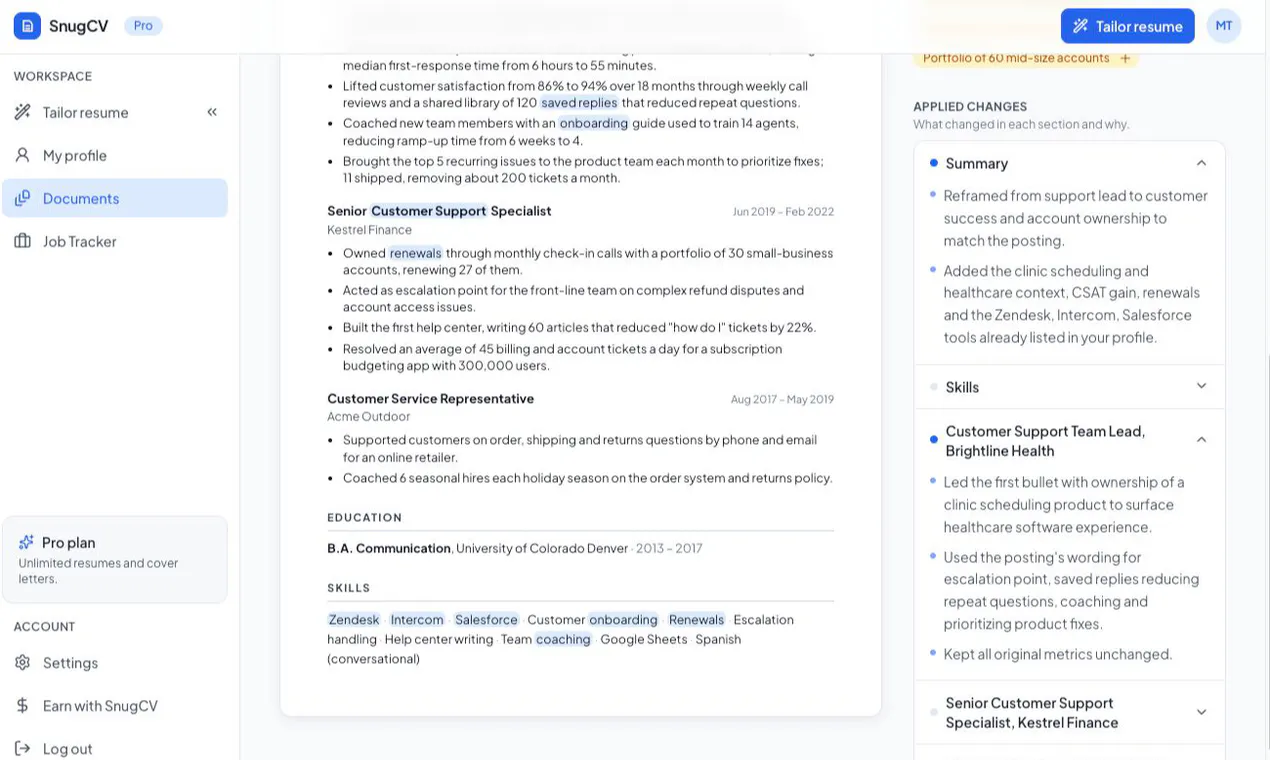Click the blue Tailor resume button
Viewport: 1270px width, 760px height.
tap(1128, 26)
